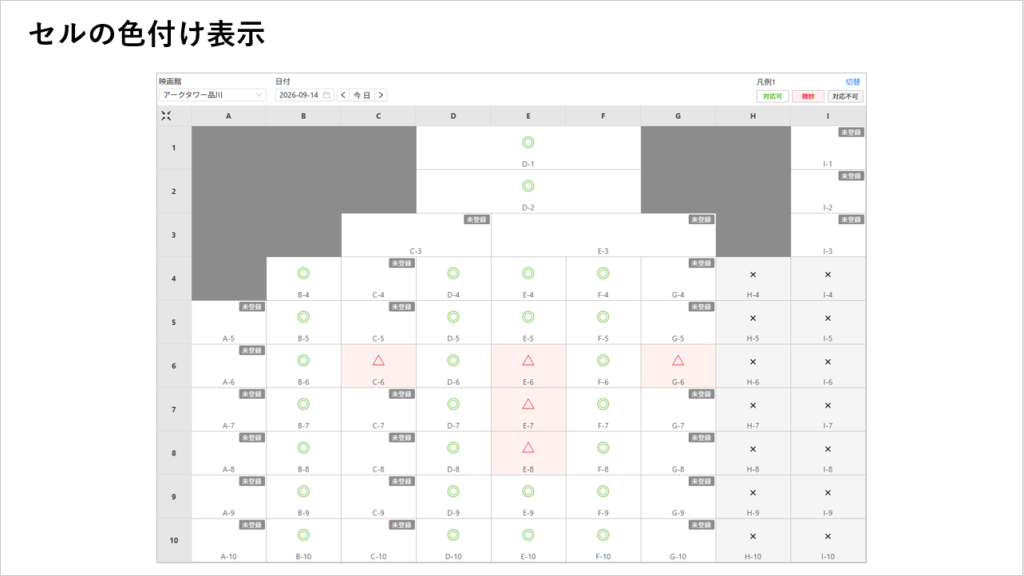Click the 未登録 badge in cell A-10
Viewport: 1024px width, 576px height.
coord(251,524)
